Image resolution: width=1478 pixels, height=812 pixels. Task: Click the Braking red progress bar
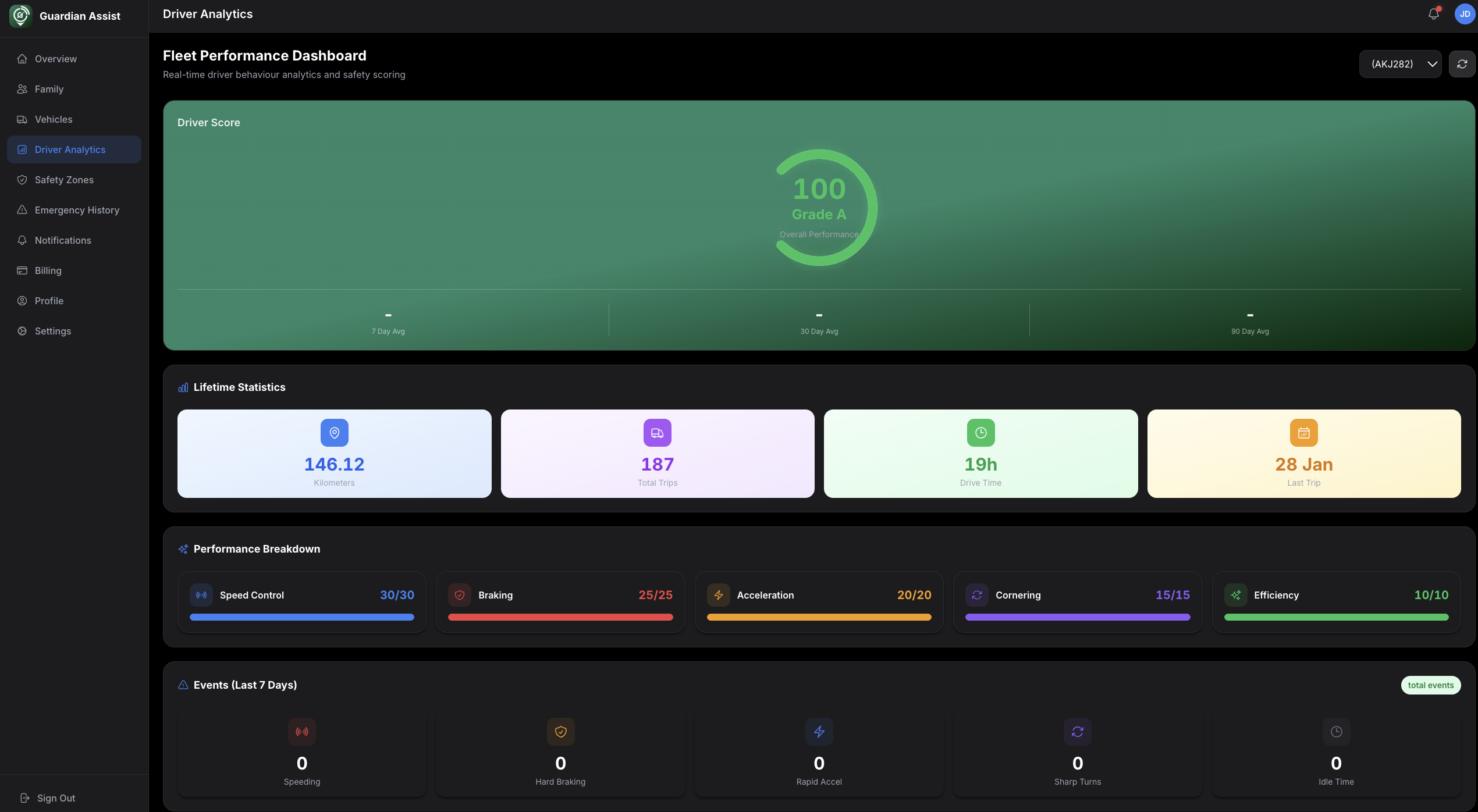(560, 617)
